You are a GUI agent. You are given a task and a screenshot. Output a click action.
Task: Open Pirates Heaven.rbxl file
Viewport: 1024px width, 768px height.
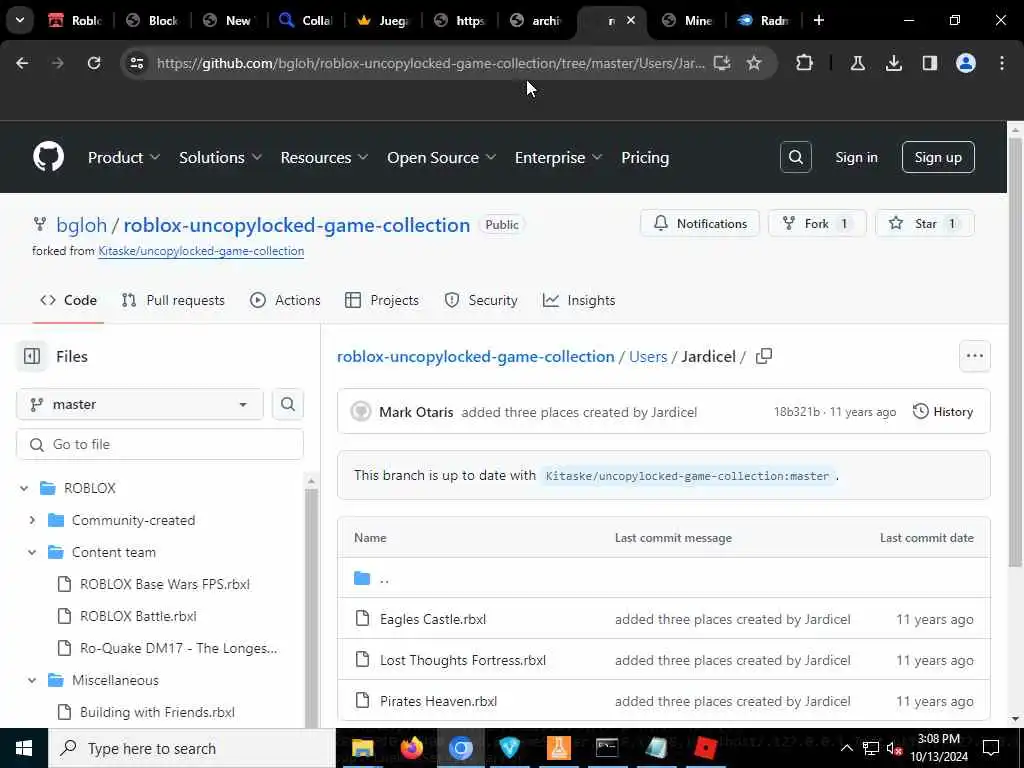[438, 701]
